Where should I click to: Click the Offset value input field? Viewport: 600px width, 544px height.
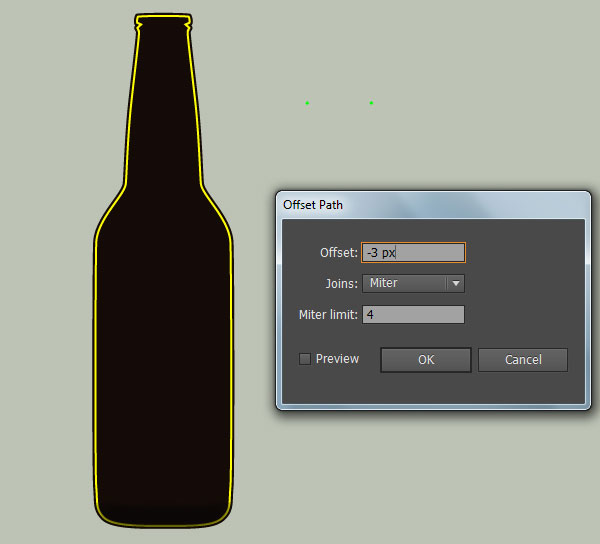(x=413, y=252)
